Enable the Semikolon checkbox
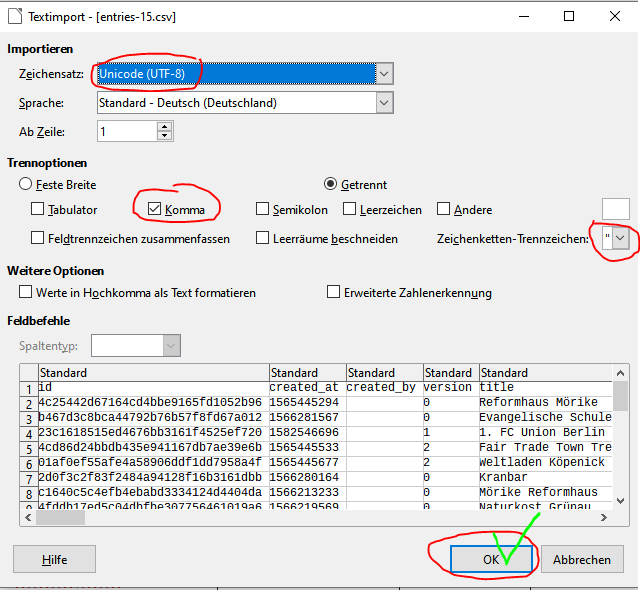The image size is (640, 590). [262, 209]
